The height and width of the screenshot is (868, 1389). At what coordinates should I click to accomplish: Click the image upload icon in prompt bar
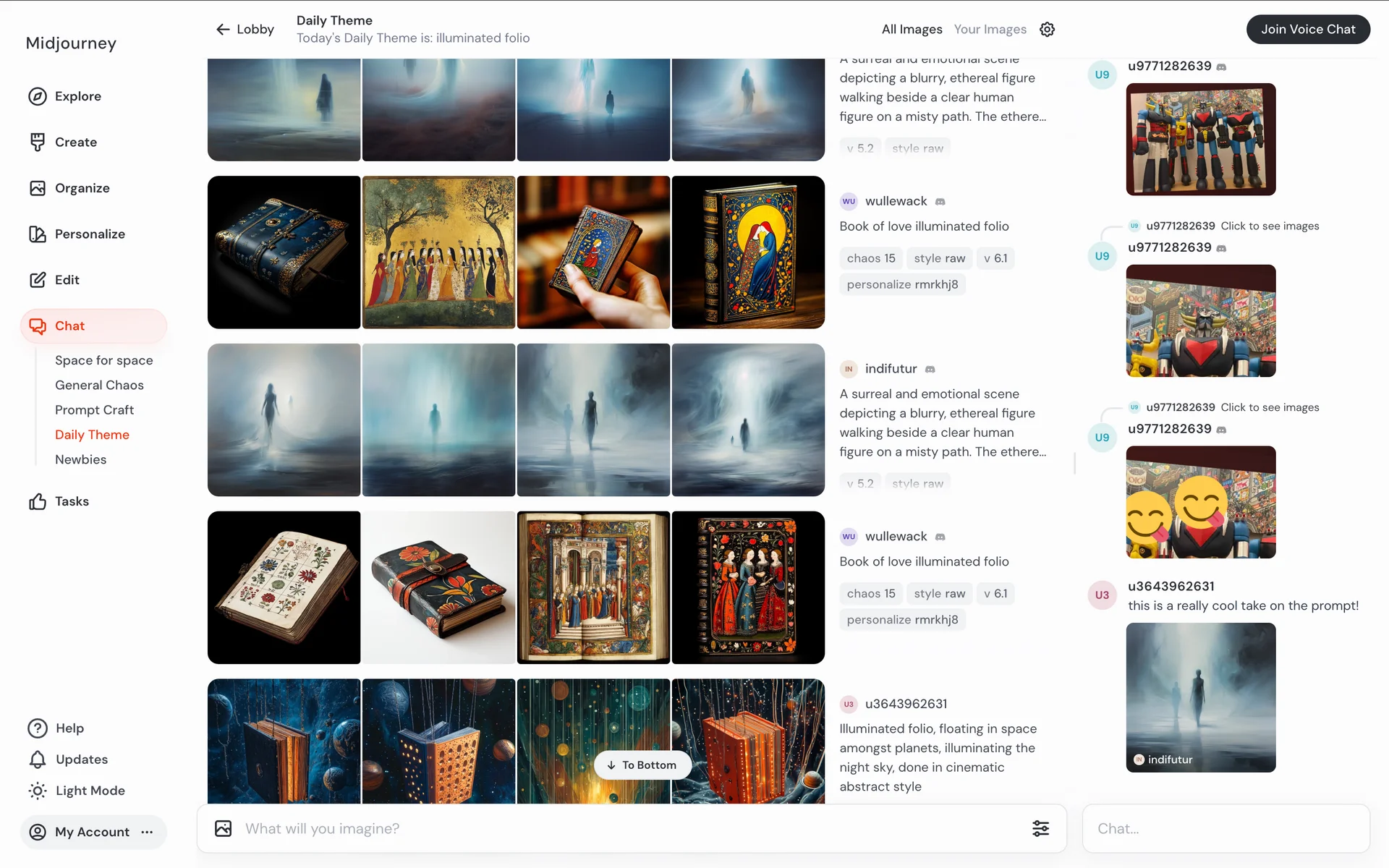click(x=224, y=828)
